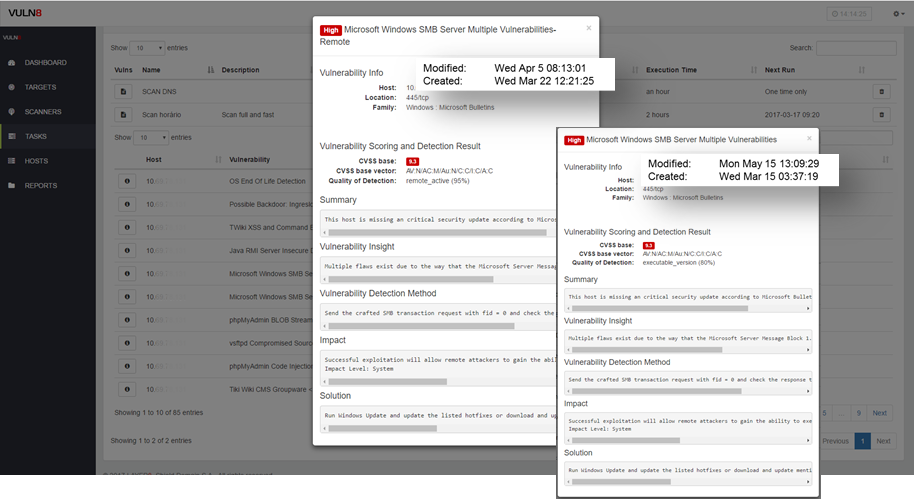Click 'remote_active (95%)' quality of detection
The height and width of the screenshot is (499, 914).
[x=437, y=181]
